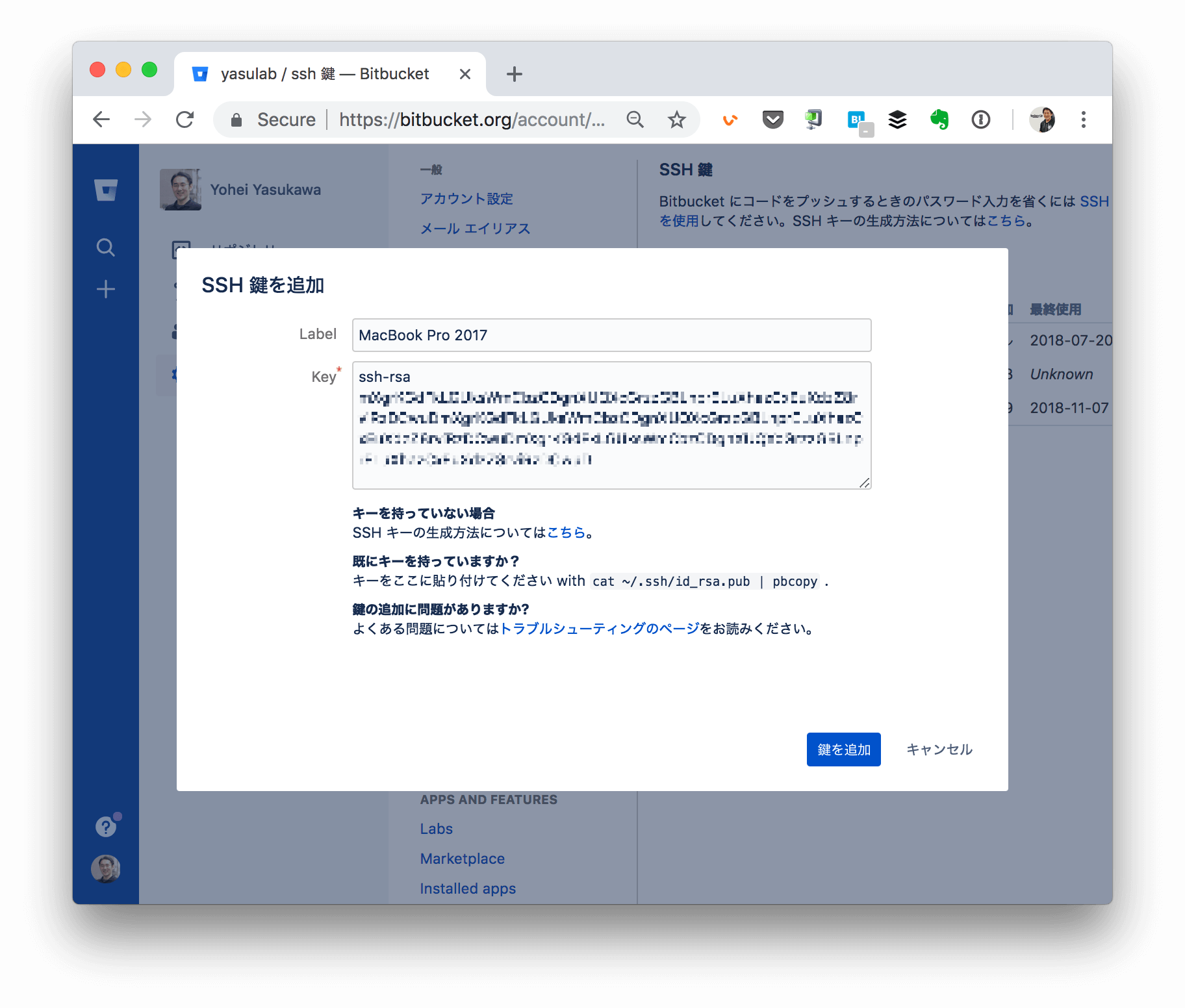
Task: Click the address bar URL
Action: pyautogui.click(x=472, y=120)
